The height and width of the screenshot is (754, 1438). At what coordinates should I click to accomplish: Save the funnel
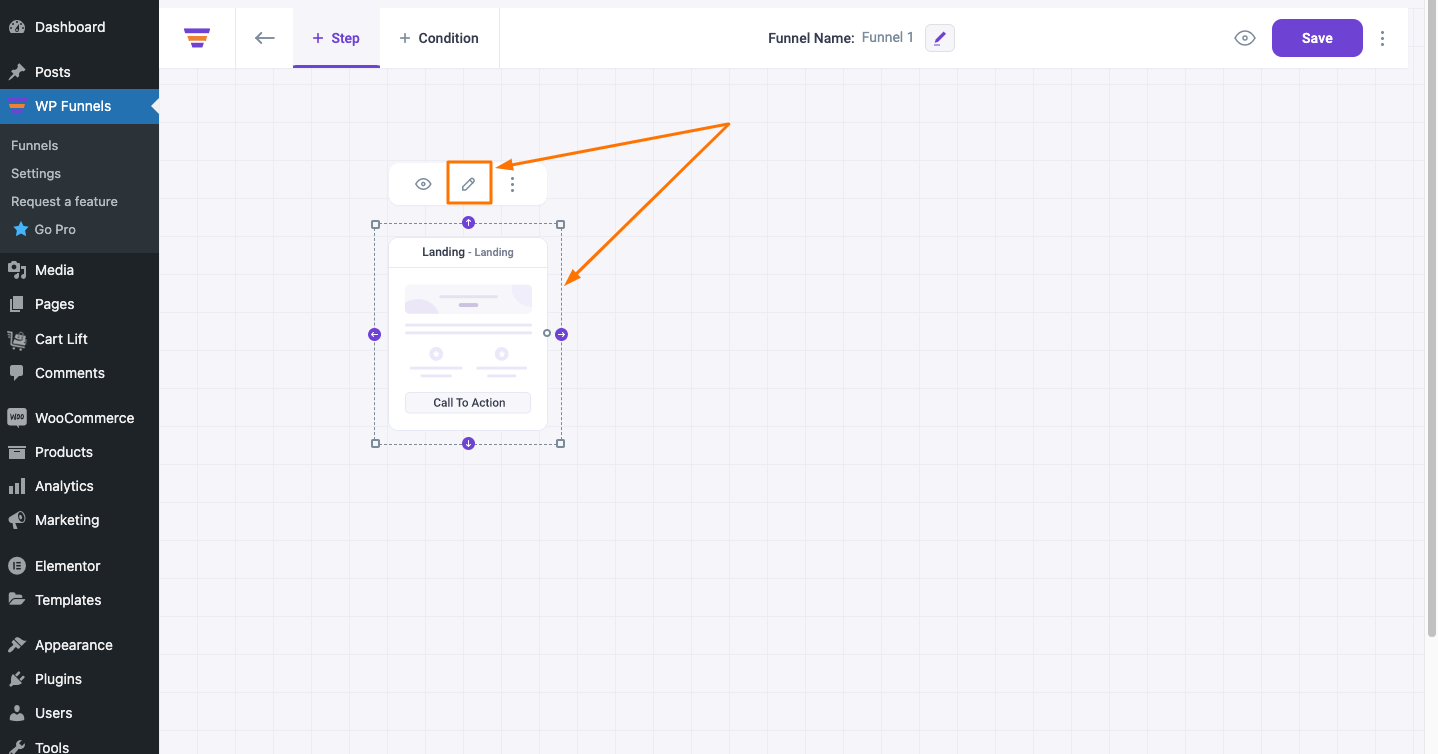(1317, 38)
